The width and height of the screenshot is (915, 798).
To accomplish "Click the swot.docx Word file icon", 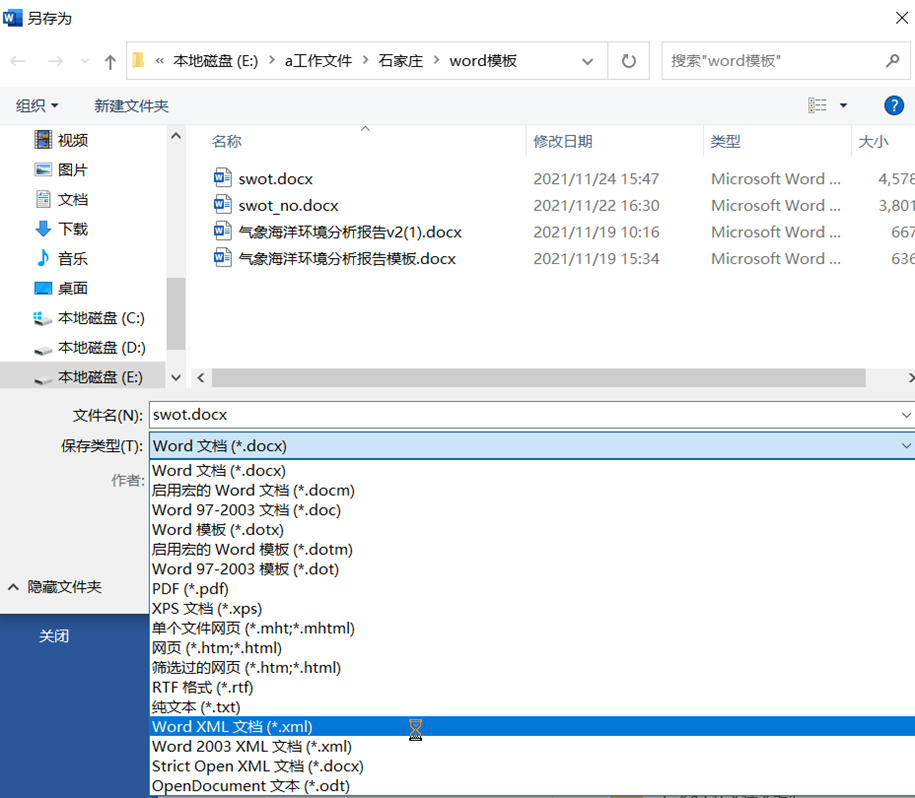I will 222,177.
